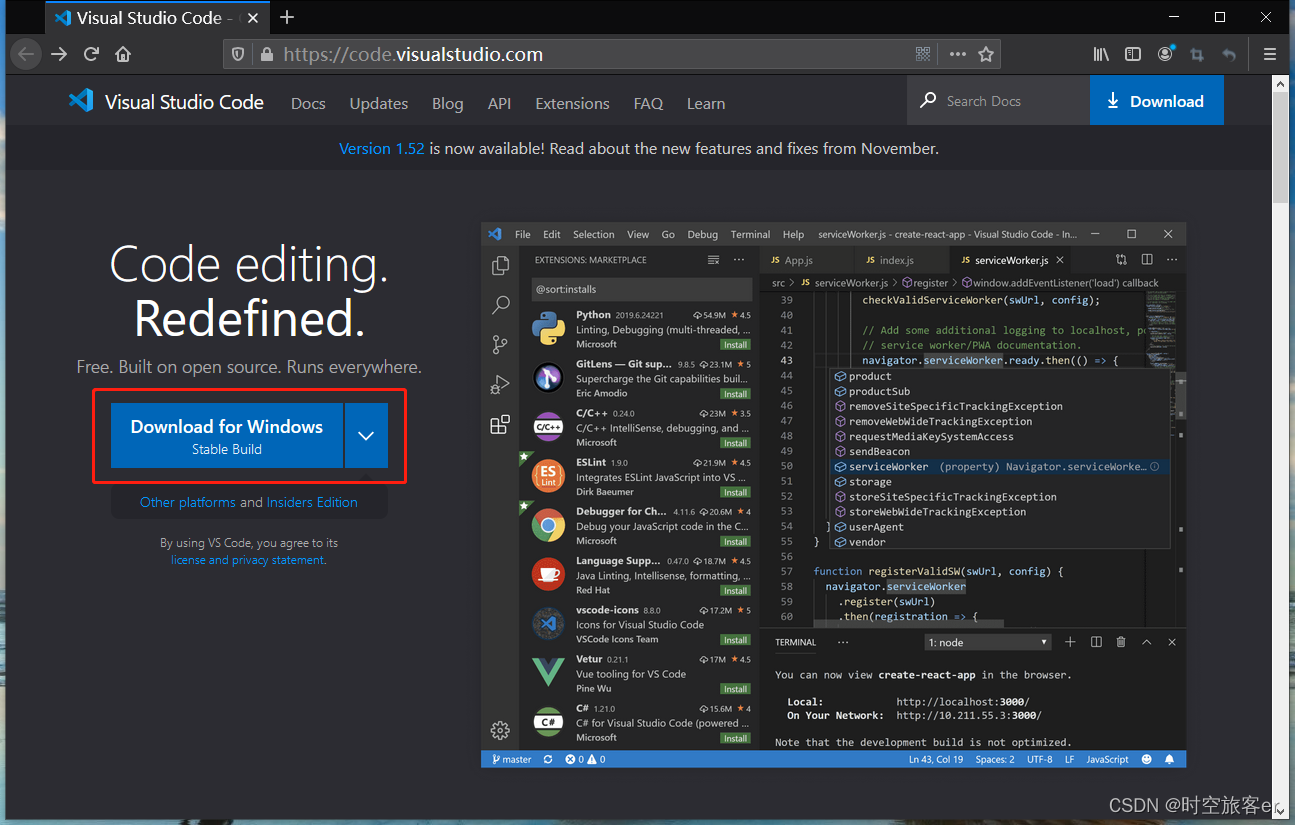This screenshot has height=825, width=1295.
Task: Open the Firefox Library icon
Action: 1101,55
